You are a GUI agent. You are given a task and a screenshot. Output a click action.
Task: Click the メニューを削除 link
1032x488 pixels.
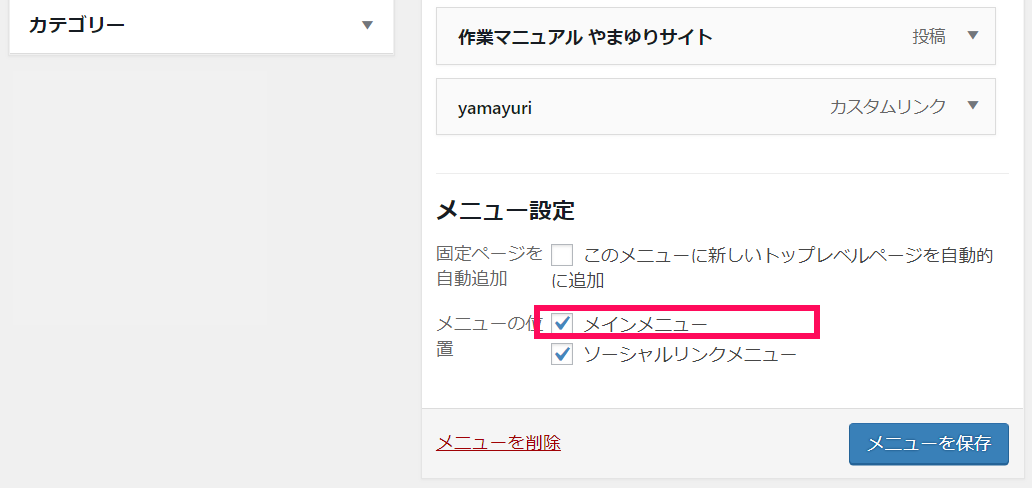(498, 443)
